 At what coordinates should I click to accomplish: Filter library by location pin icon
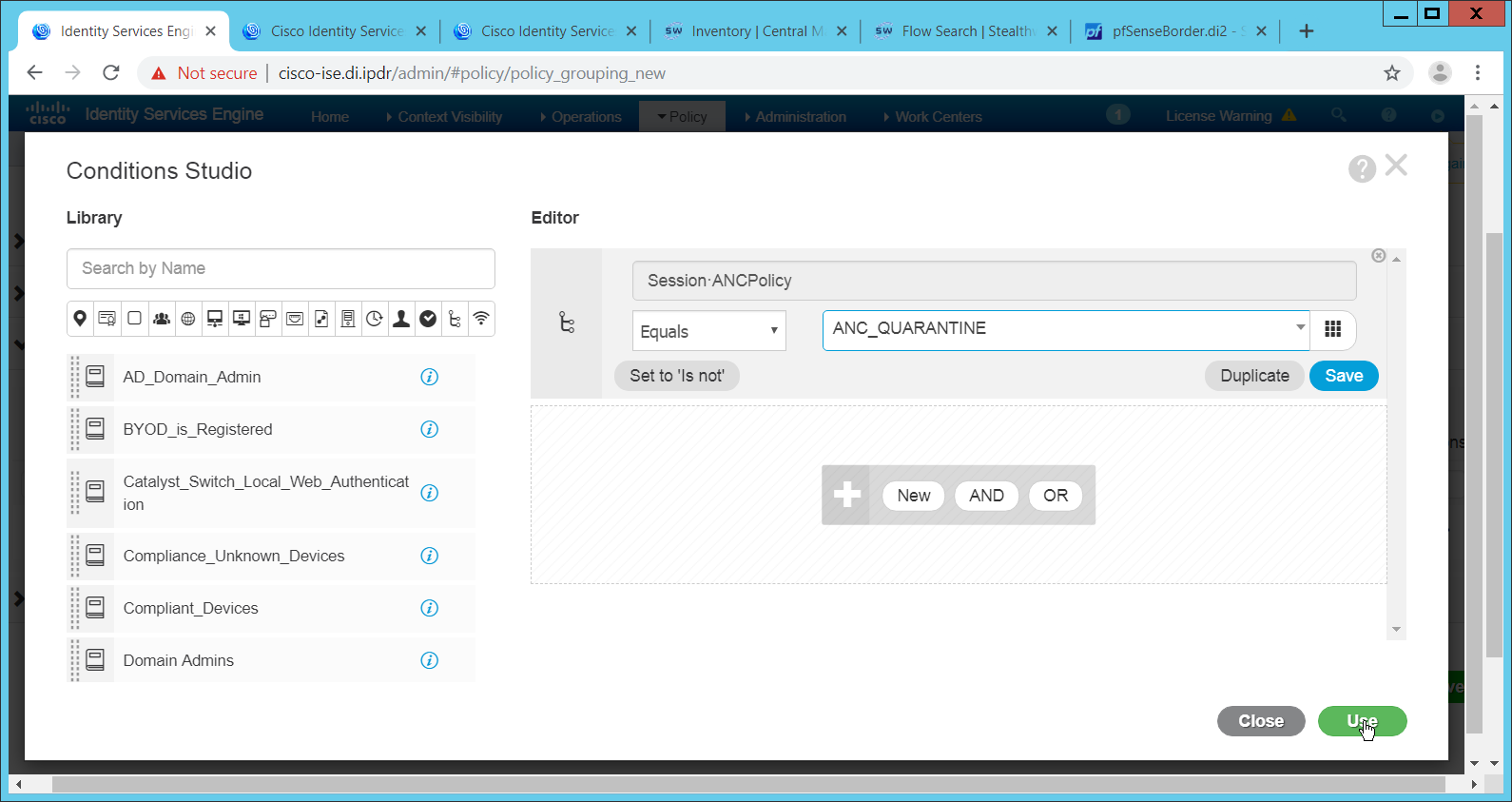(80, 319)
